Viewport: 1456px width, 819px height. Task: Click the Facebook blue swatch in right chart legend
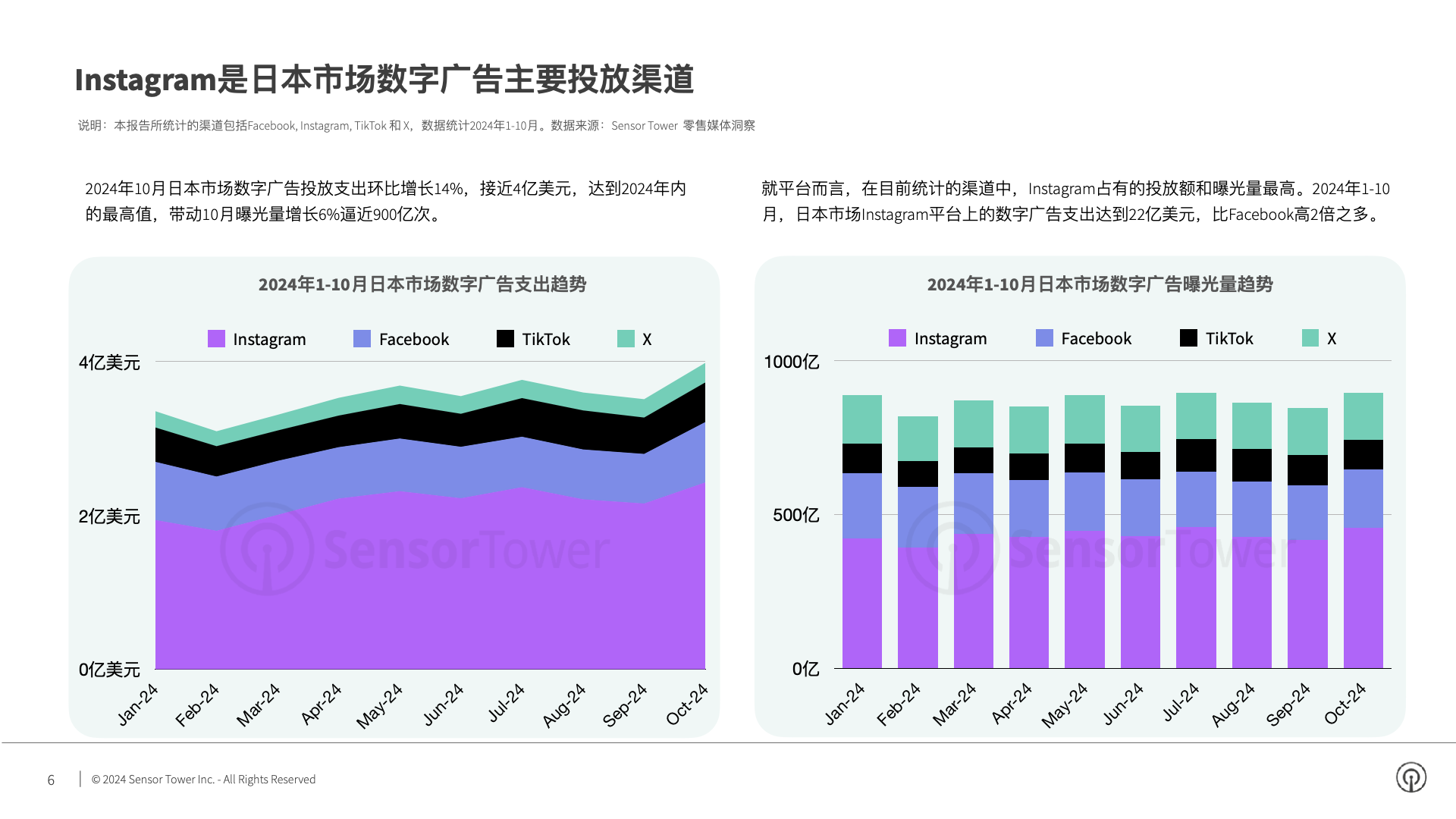pyautogui.click(x=1044, y=338)
